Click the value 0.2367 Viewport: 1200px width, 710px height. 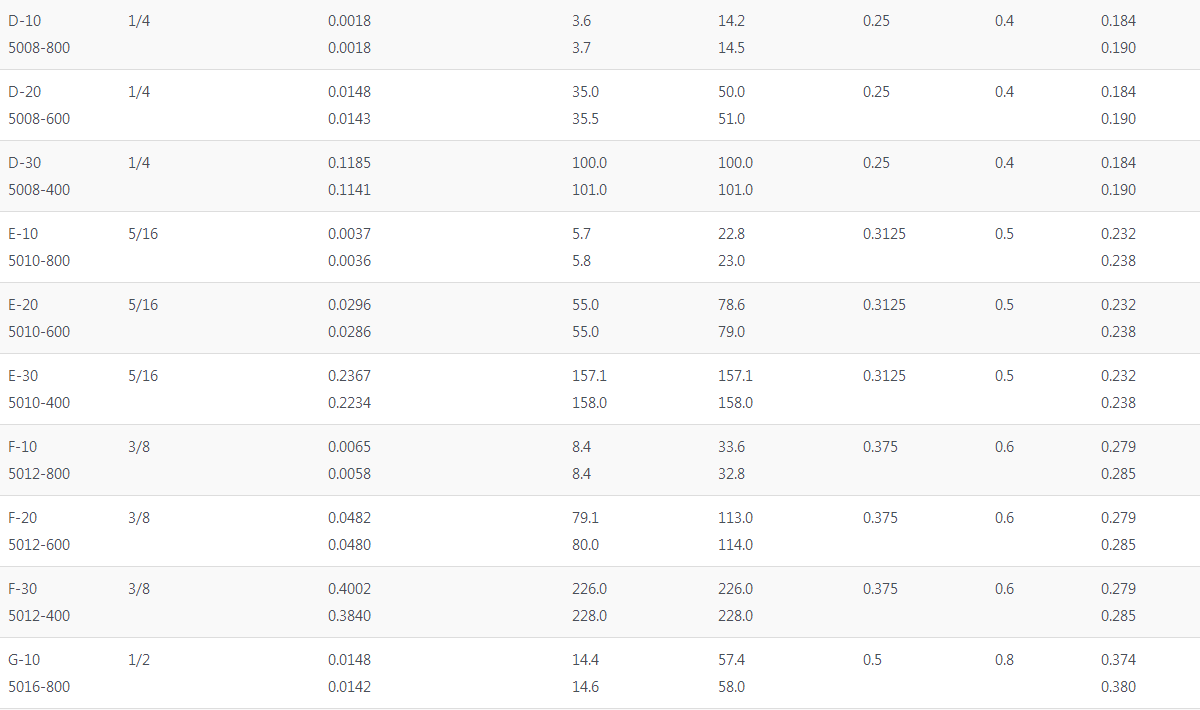[x=349, y=376]
